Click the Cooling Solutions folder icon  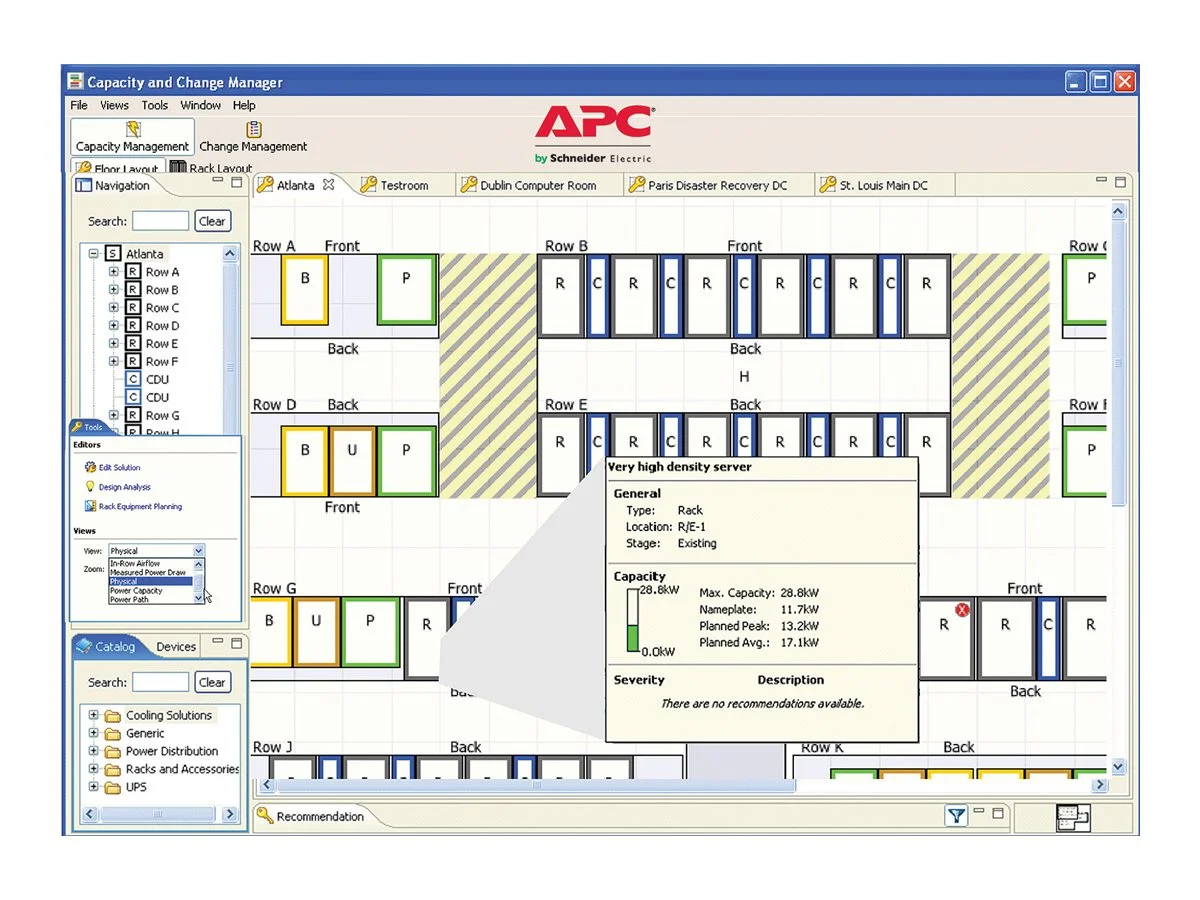point(111,715)
